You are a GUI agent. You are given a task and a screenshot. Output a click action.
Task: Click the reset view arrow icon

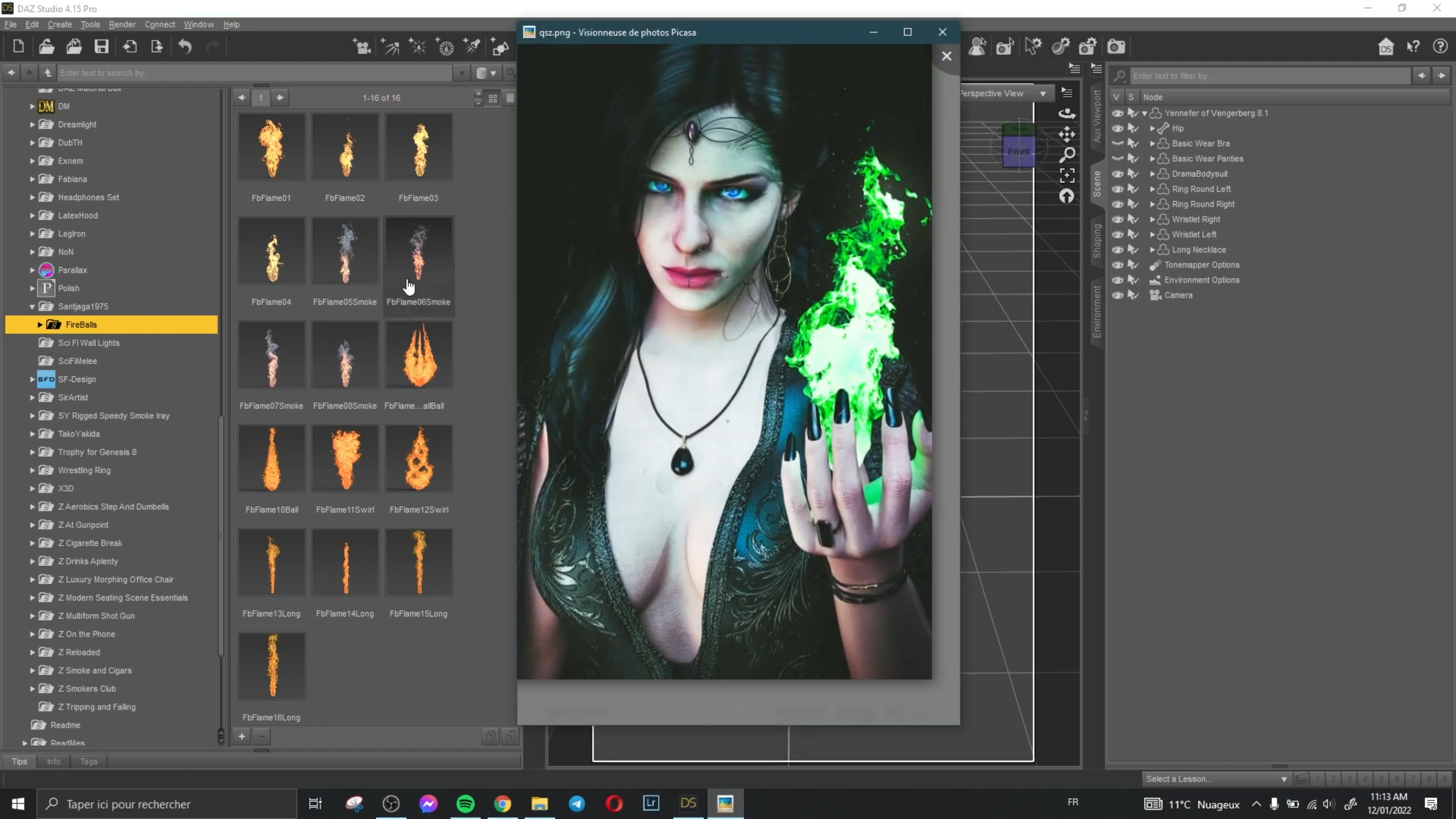coord(1067,196)
